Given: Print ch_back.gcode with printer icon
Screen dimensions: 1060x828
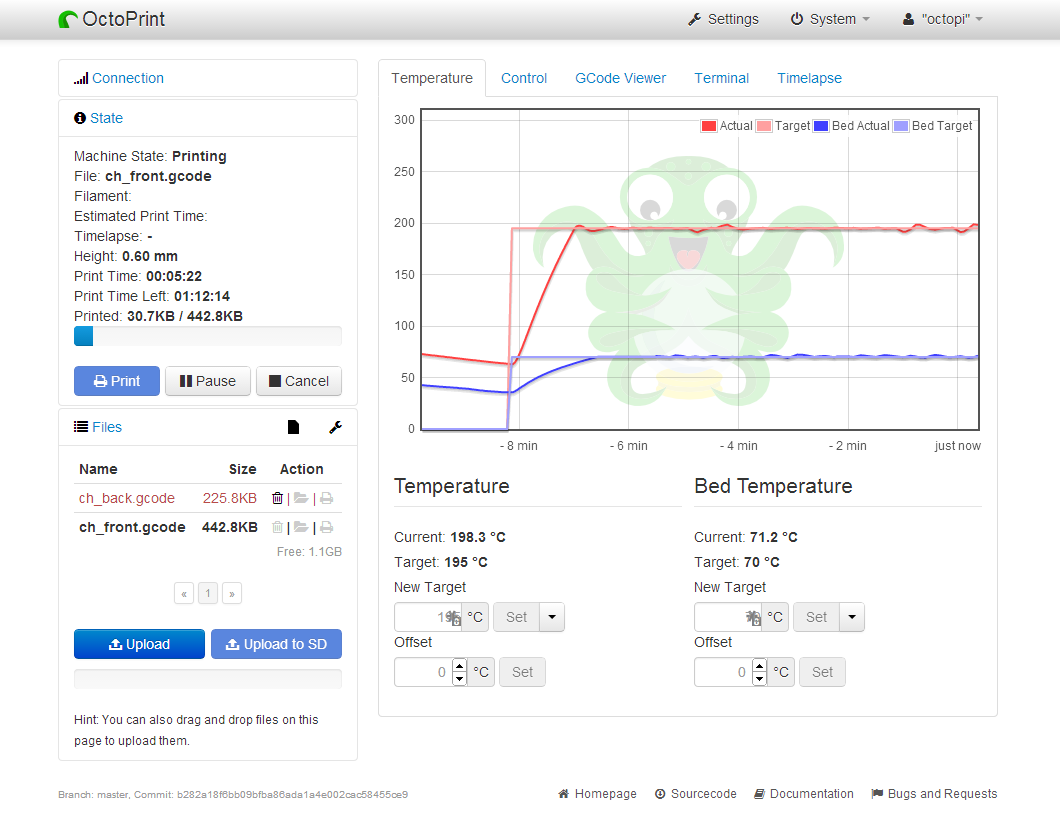Looking at the screenshot, I should pos(327,498).
